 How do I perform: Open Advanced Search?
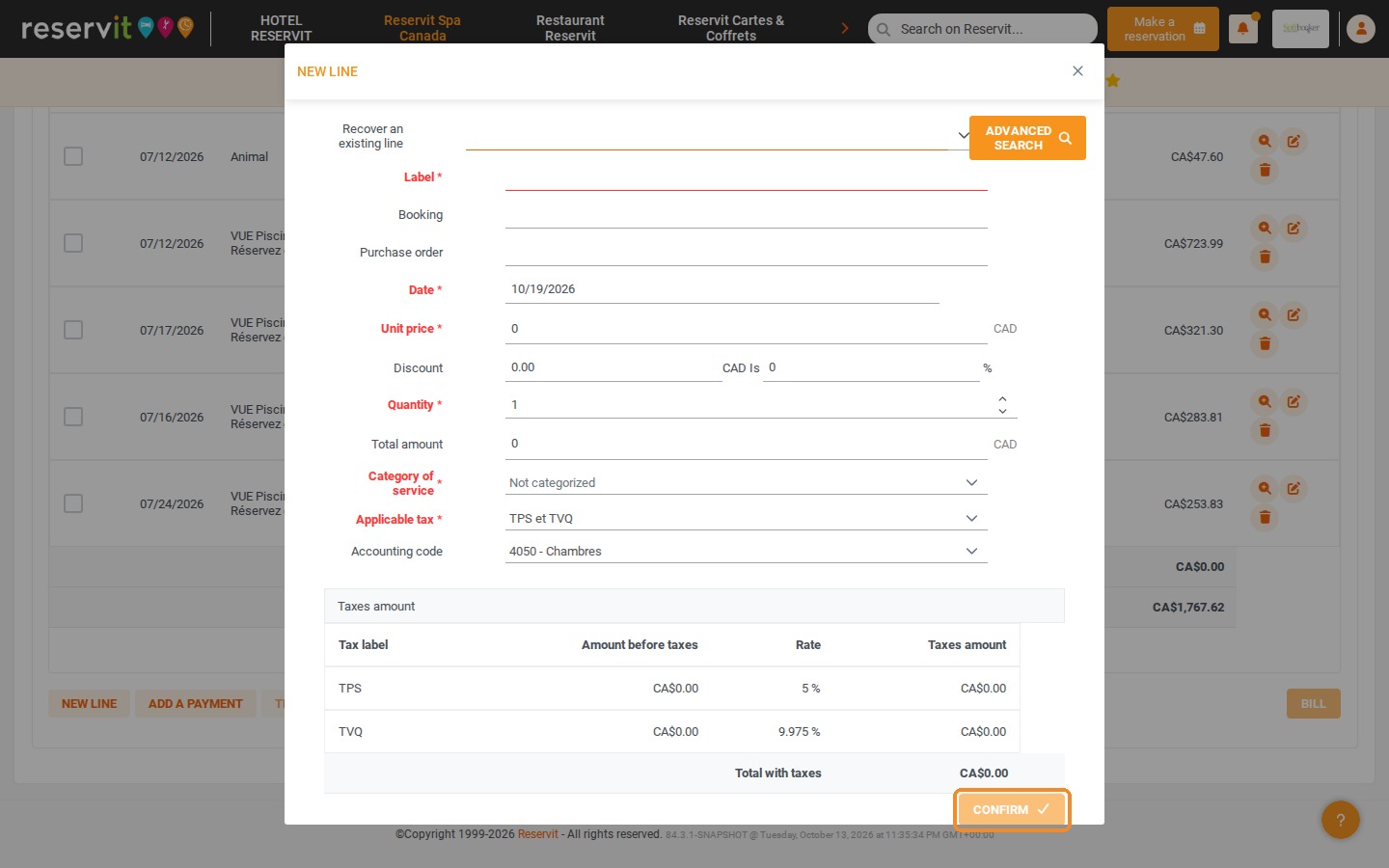click(x=1027, y=138)
